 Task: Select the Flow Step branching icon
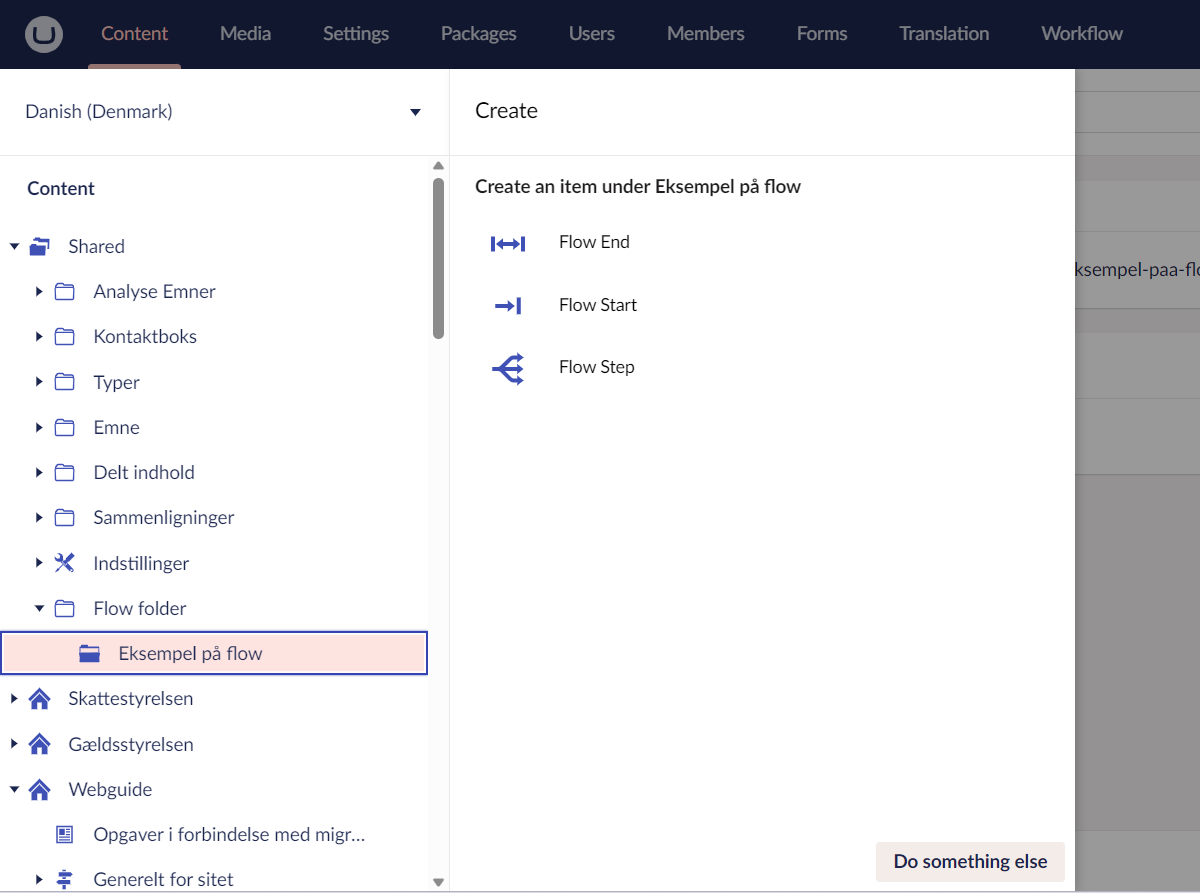(x=508, y=368)
